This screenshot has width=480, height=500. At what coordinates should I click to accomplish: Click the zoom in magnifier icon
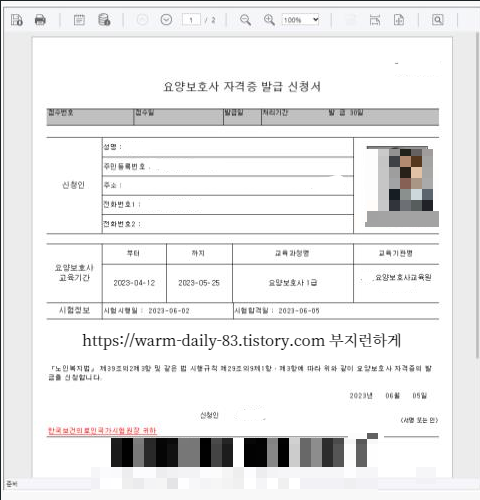(x=269, y=20)
